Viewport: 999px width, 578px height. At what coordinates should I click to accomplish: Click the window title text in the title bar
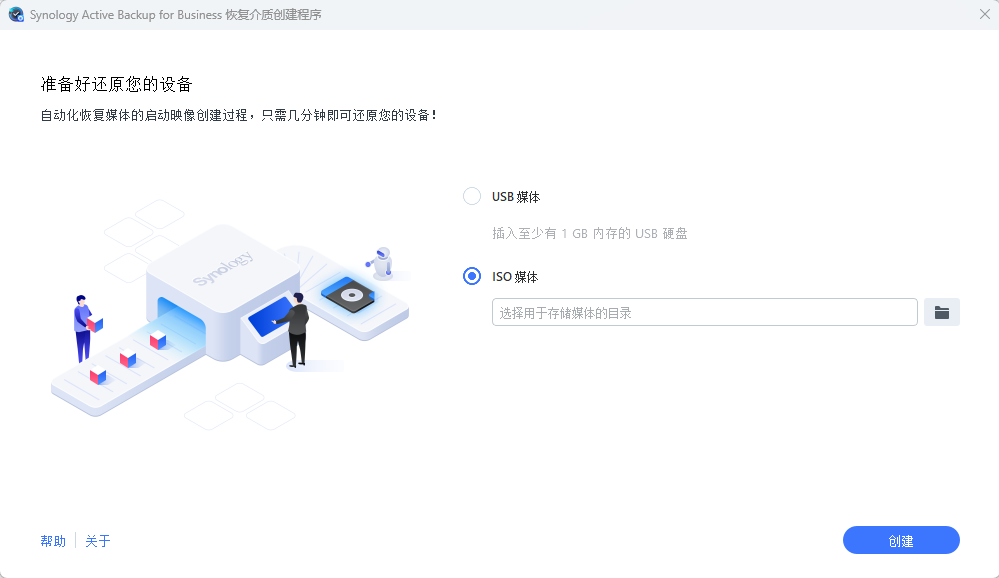175,15
